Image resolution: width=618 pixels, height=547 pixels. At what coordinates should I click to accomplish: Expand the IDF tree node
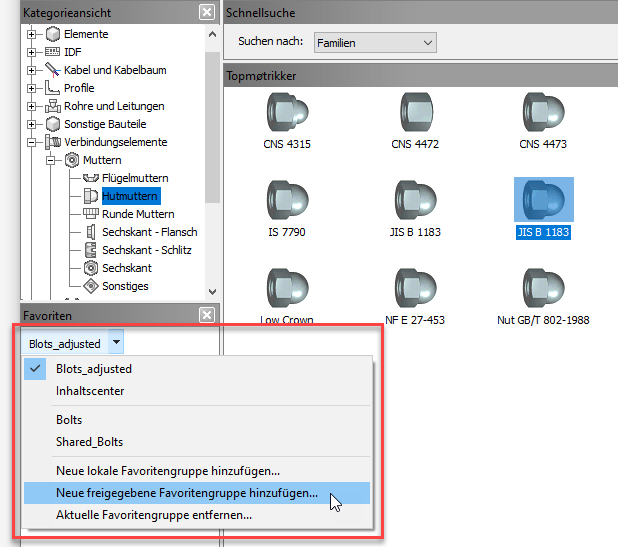(x=32, y=52)
